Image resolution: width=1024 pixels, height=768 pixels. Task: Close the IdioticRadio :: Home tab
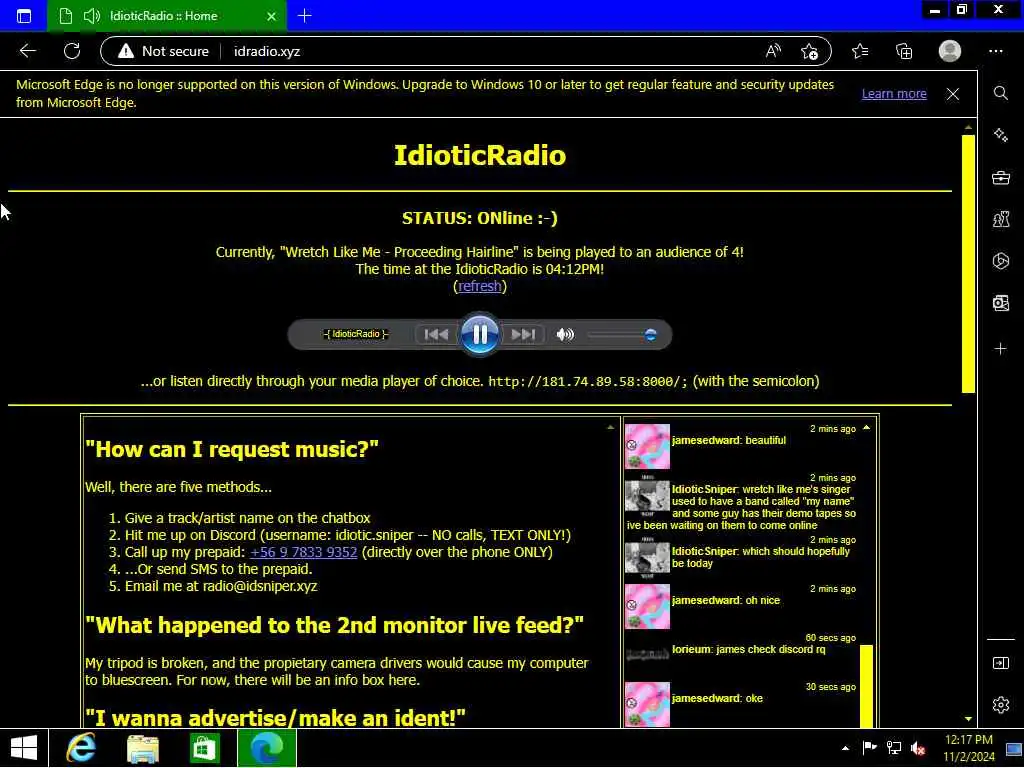coord(271,16)
